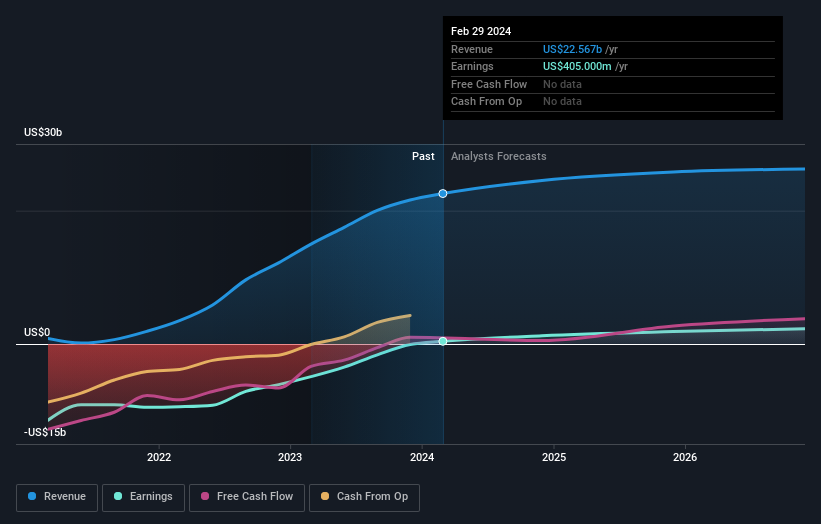Click the Earnings row label in tooltip
The width and height of the screenshot is (821, 524).
click(472, 66)
